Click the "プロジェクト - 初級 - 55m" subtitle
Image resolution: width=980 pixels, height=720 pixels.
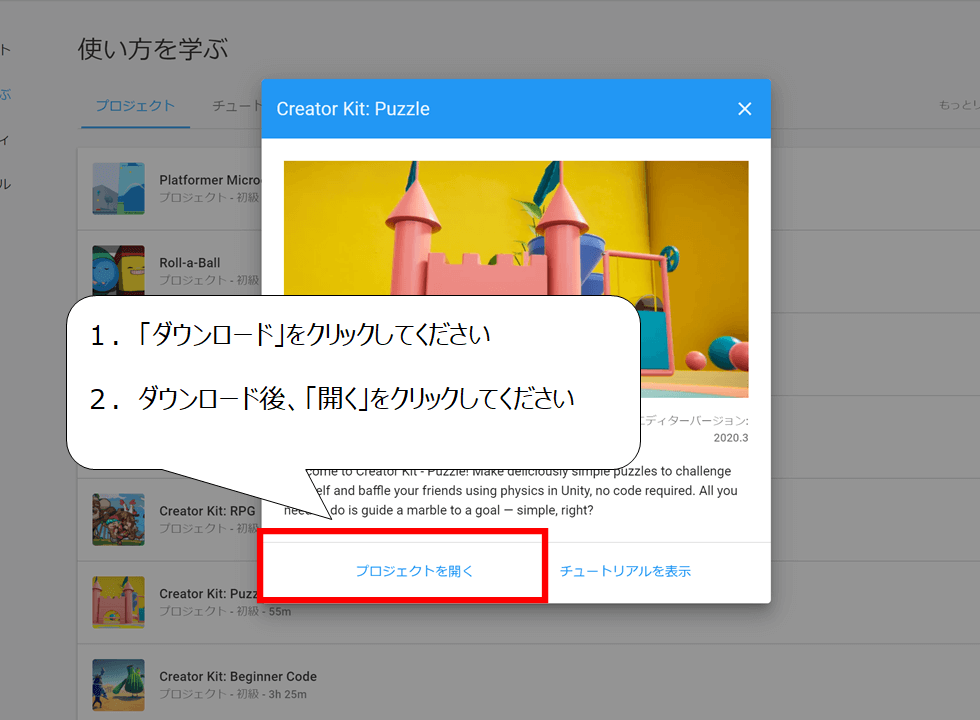click(225, 611)
